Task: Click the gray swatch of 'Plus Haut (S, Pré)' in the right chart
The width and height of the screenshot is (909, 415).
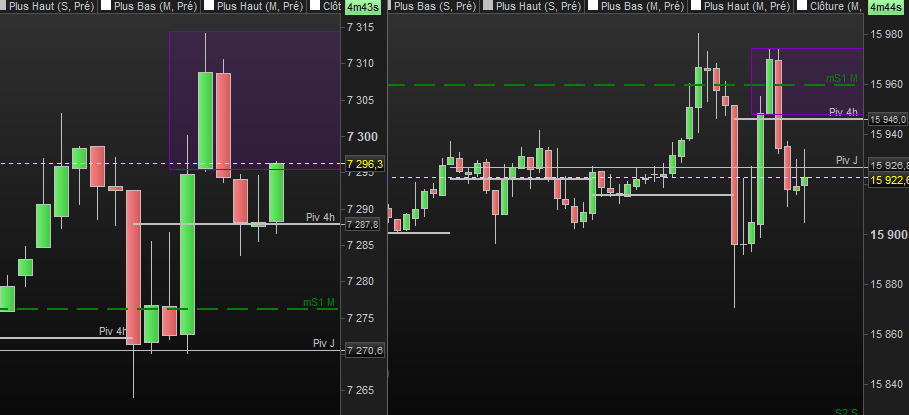Action: (x=488, y=6)
